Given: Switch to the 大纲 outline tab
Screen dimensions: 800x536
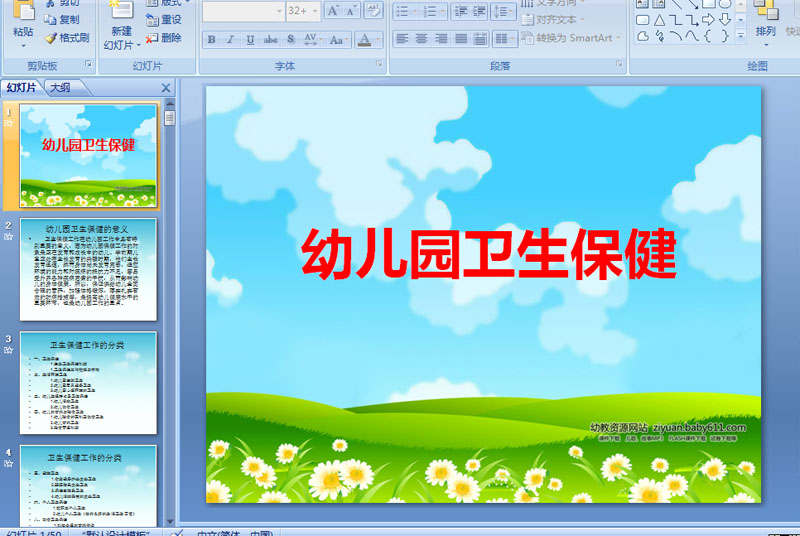Looking at the screenshot, I should tap(61, 87).
